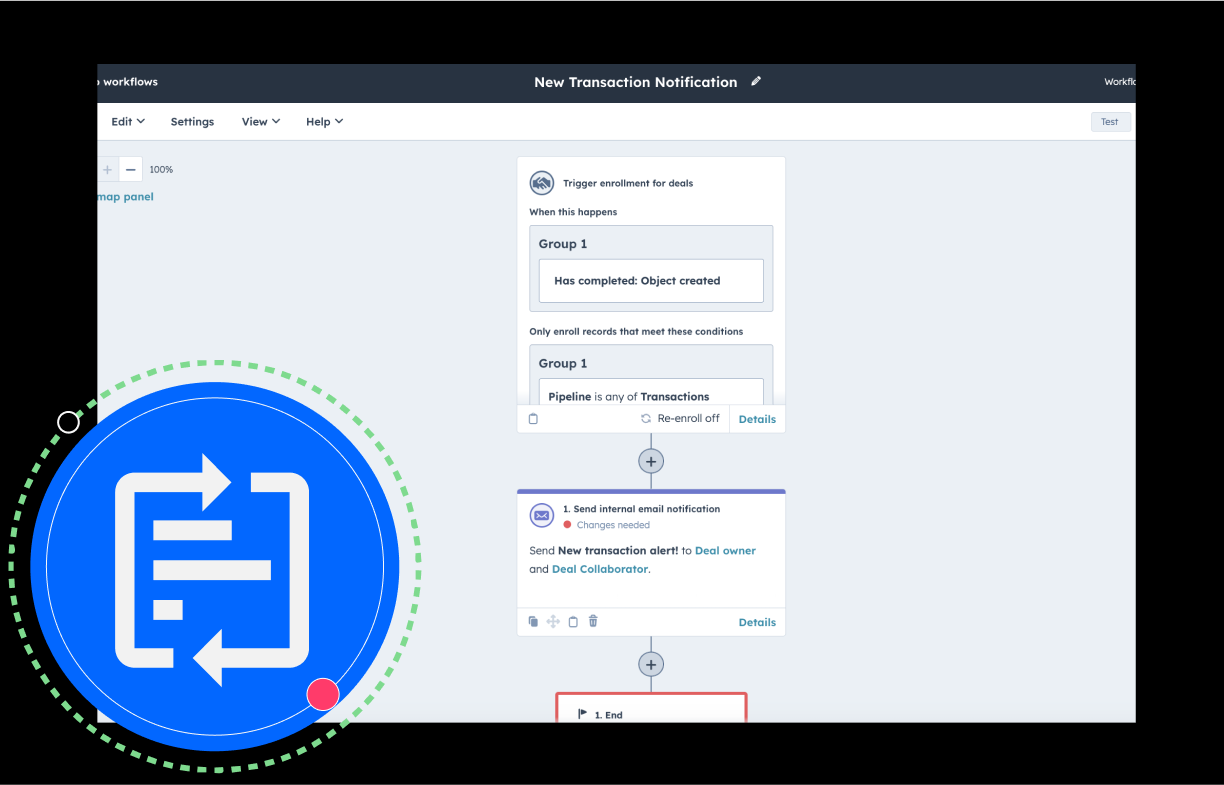1224x785 pixels.
Task: Click clipboard icon in email action footer
Action: tap(573, 622)
